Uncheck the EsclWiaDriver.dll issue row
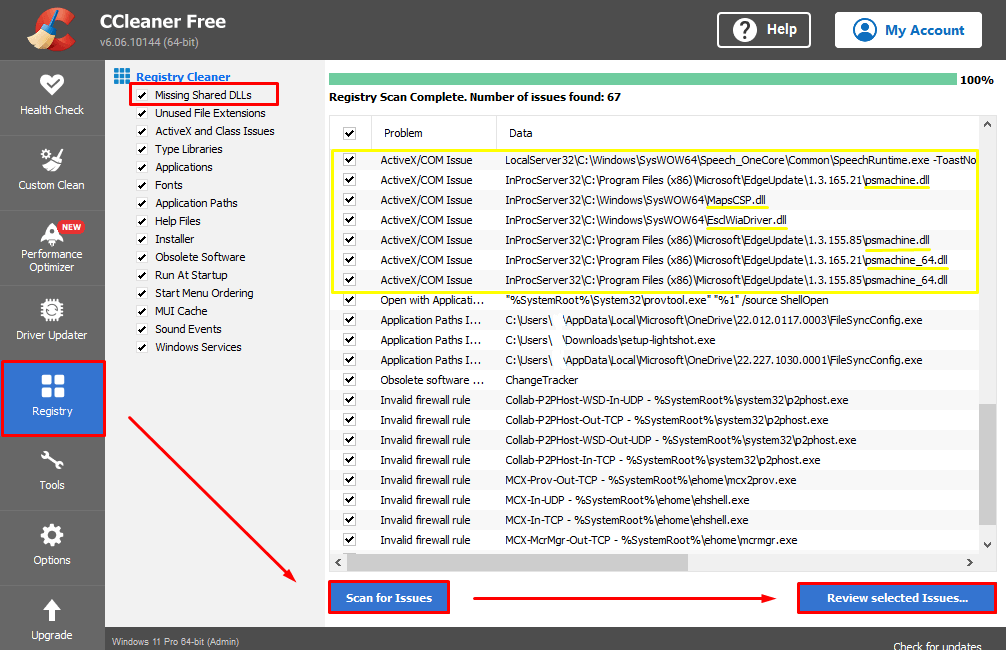The image size is (1006, 650). pyautogui.click(x=349, y=219)
